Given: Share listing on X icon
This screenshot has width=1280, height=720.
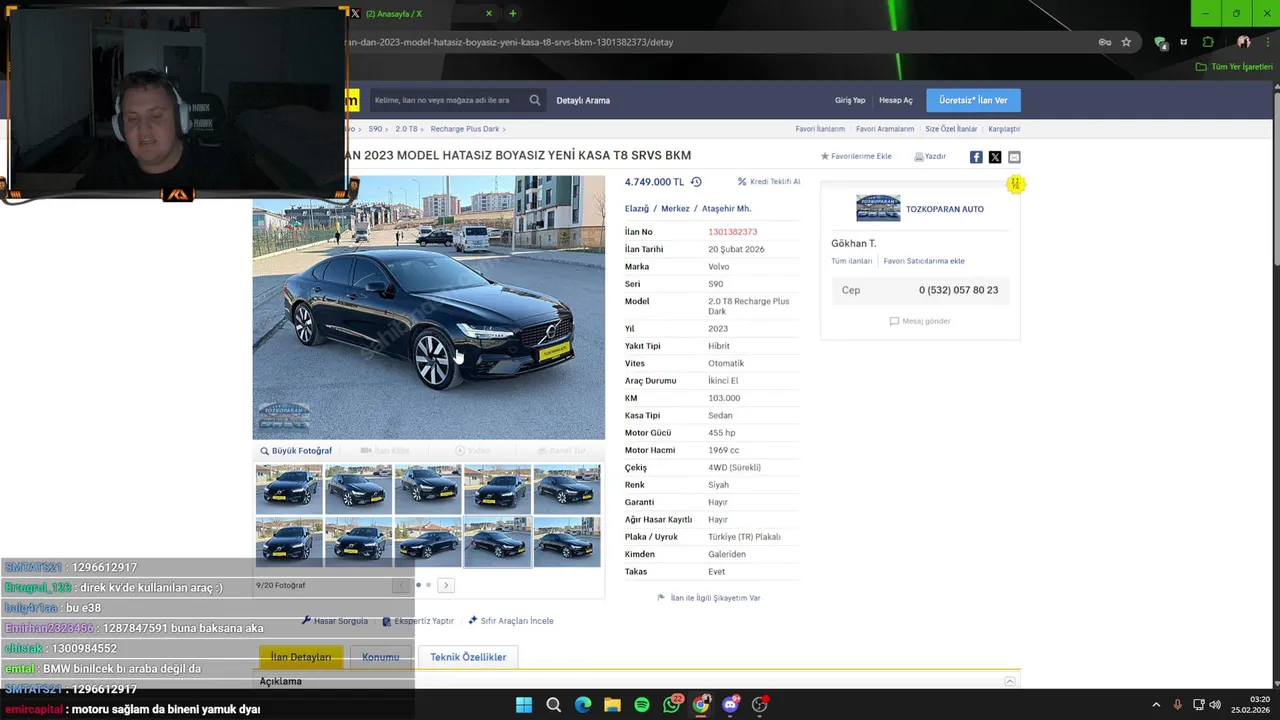Looking at the screenshot, I should (x=995, y=157).
